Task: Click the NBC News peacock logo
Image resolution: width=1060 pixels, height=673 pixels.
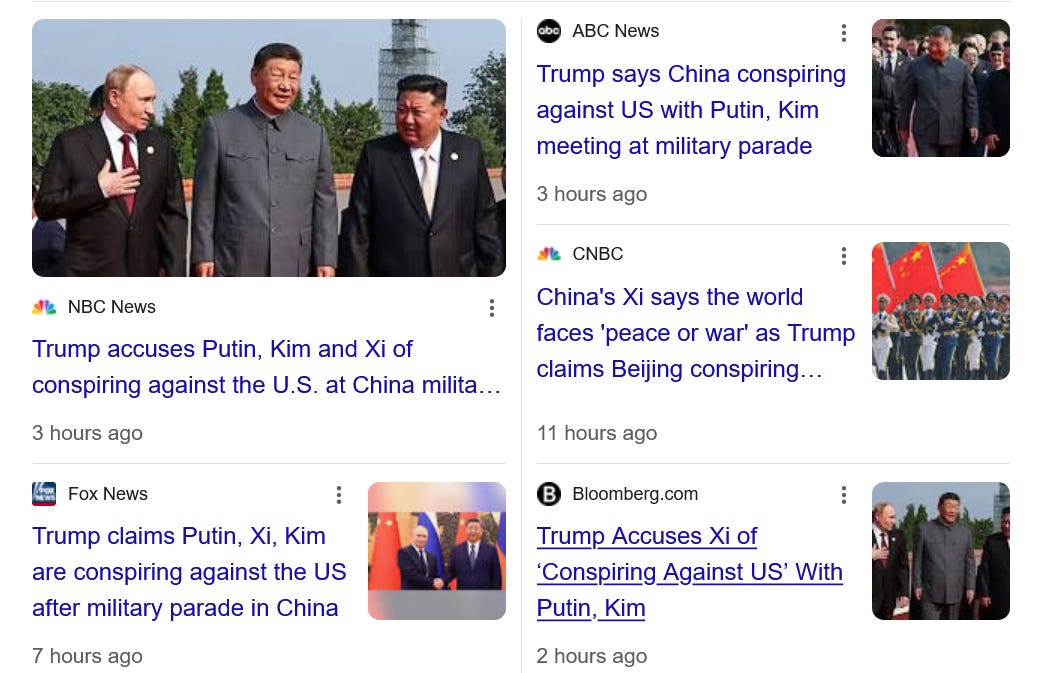Action: click(44, 307)
